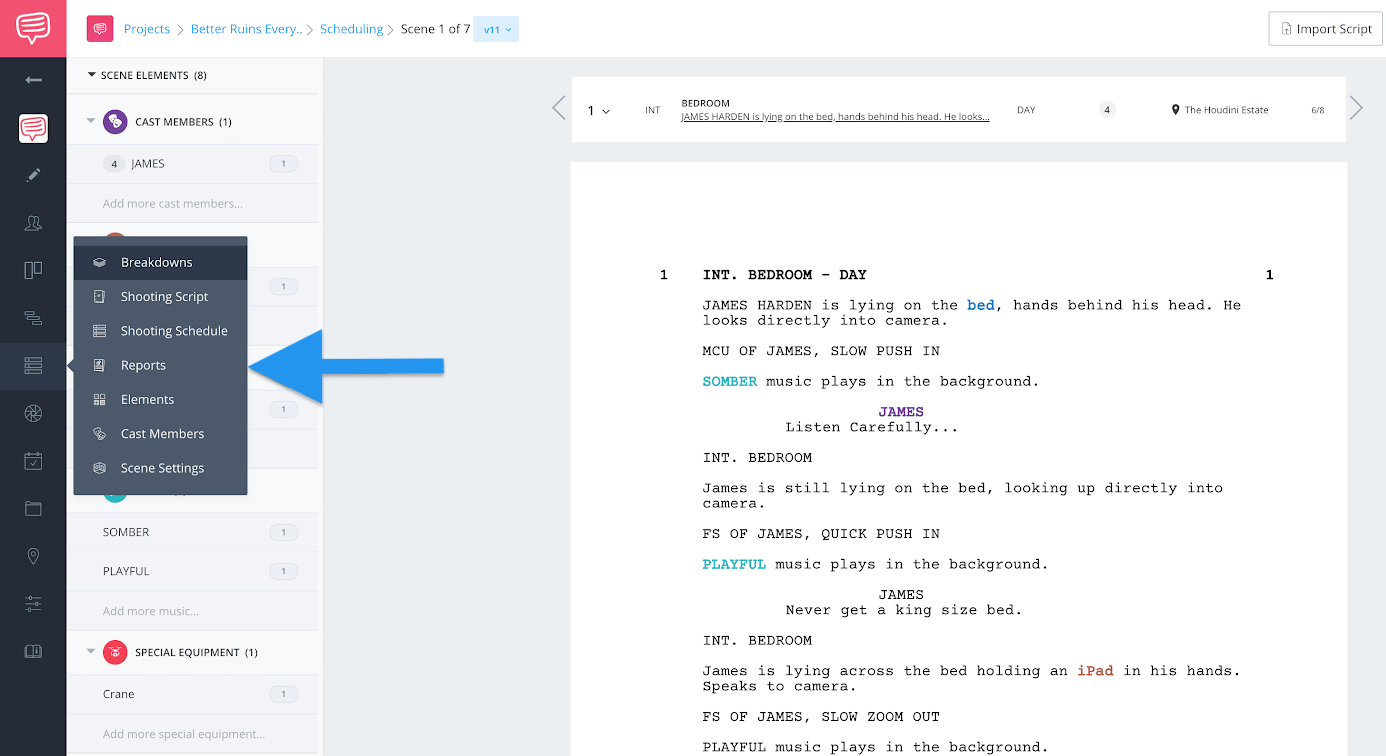Click the purple JAMES character tag in script
Viewport: 1386px width, 756px height.
point(901,412)
